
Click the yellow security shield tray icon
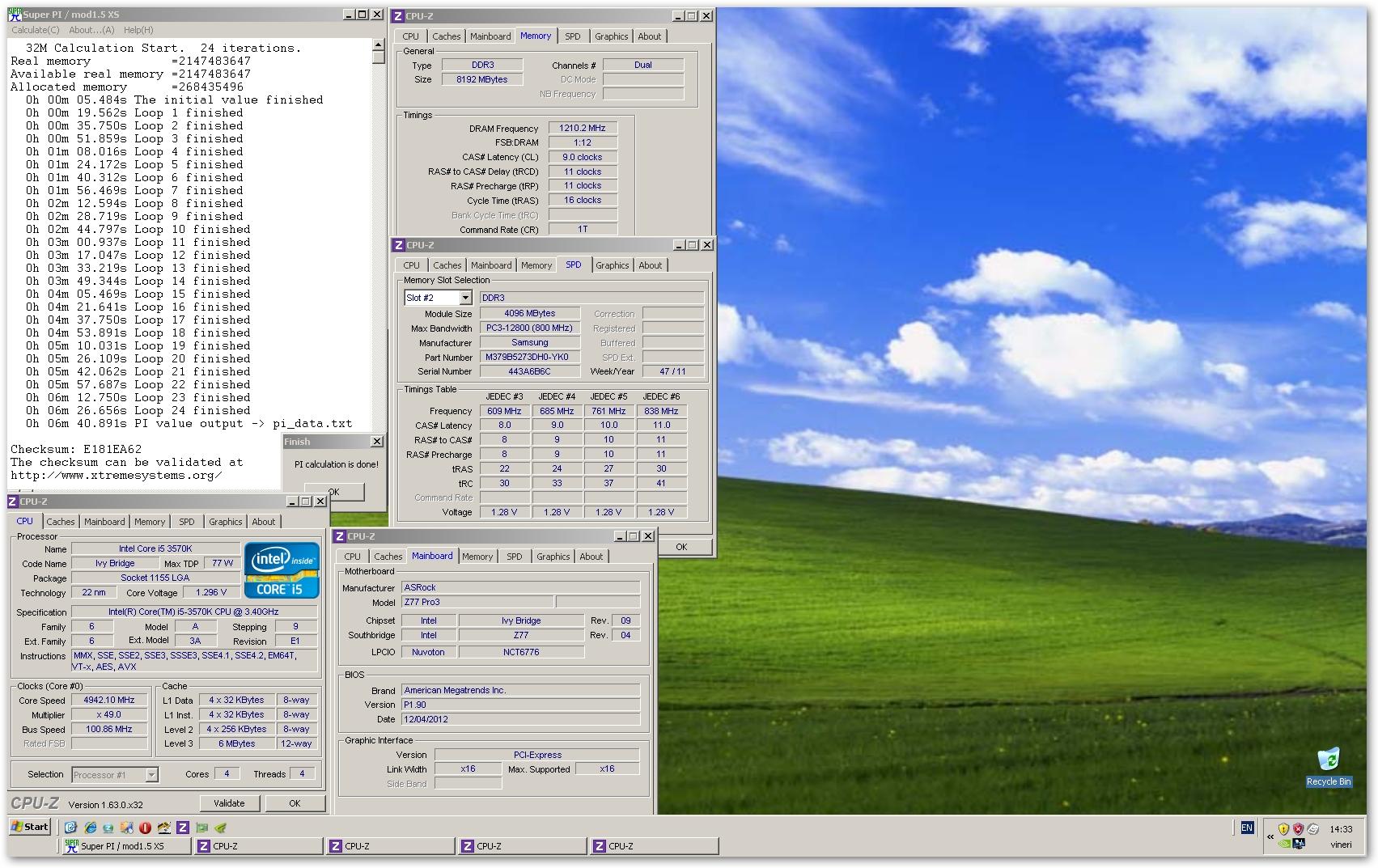pos(1283,829)
